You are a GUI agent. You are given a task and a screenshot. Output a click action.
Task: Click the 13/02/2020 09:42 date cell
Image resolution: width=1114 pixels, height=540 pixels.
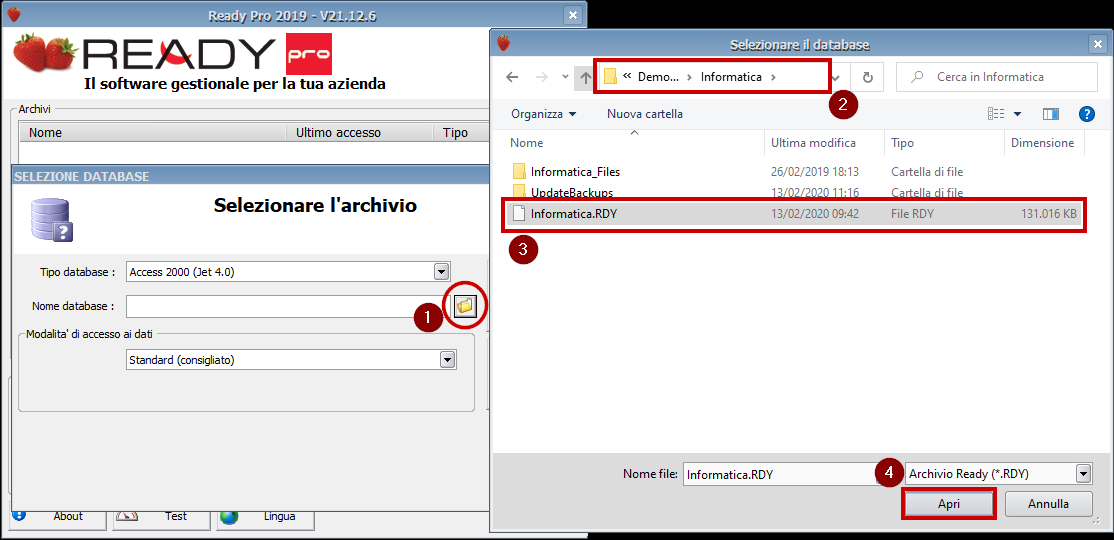(x=814, y=213)
